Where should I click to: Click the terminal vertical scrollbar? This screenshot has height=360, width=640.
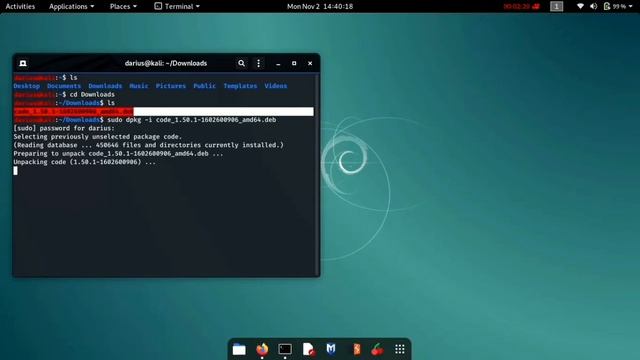pyautogui.click(x=317, y=175)
